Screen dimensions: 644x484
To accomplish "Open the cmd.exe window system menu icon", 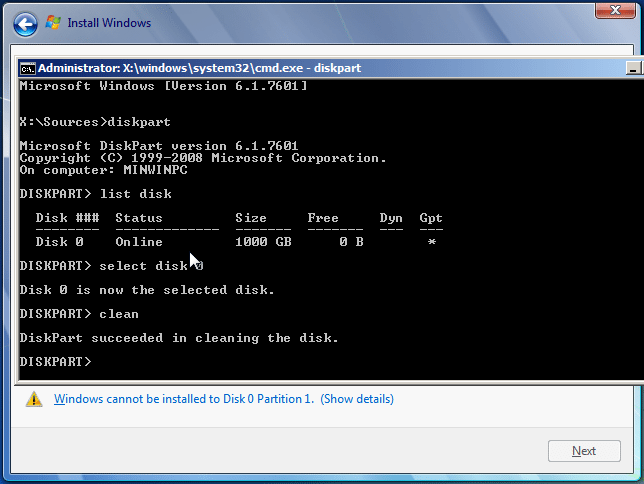I will tap(28, 69).
